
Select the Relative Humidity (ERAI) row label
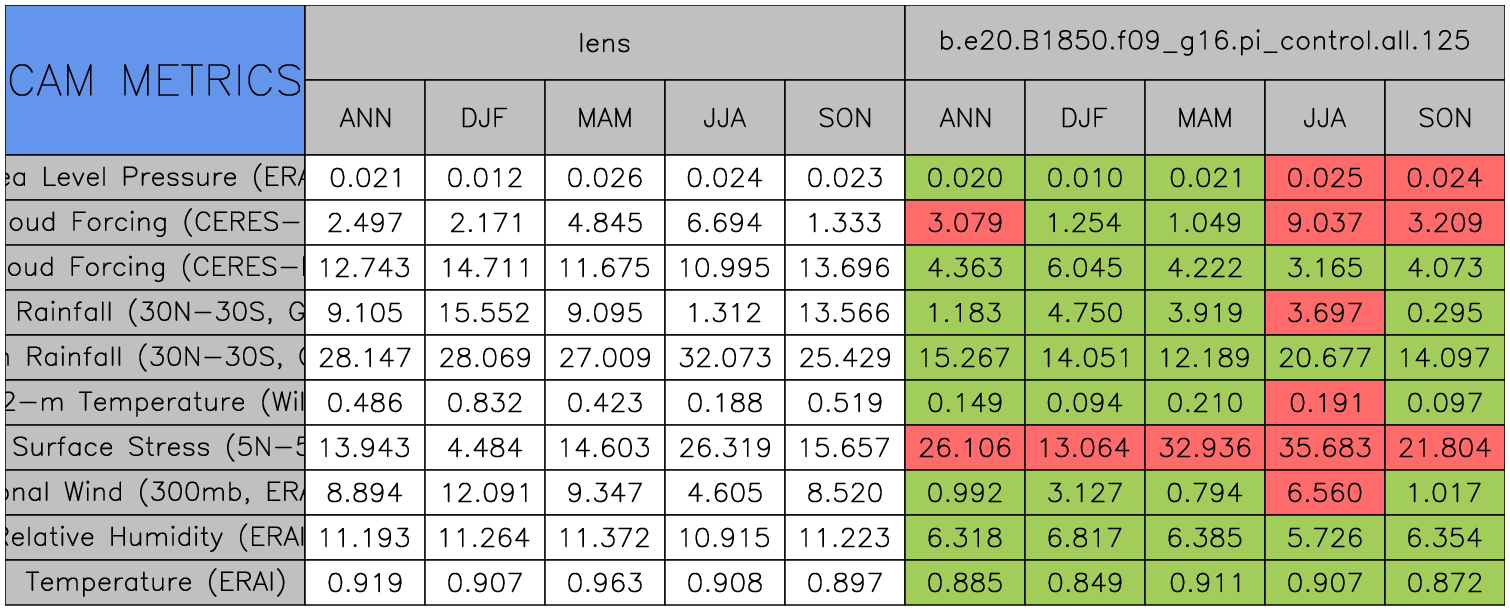pyautogui.click(x=154, y=538)
